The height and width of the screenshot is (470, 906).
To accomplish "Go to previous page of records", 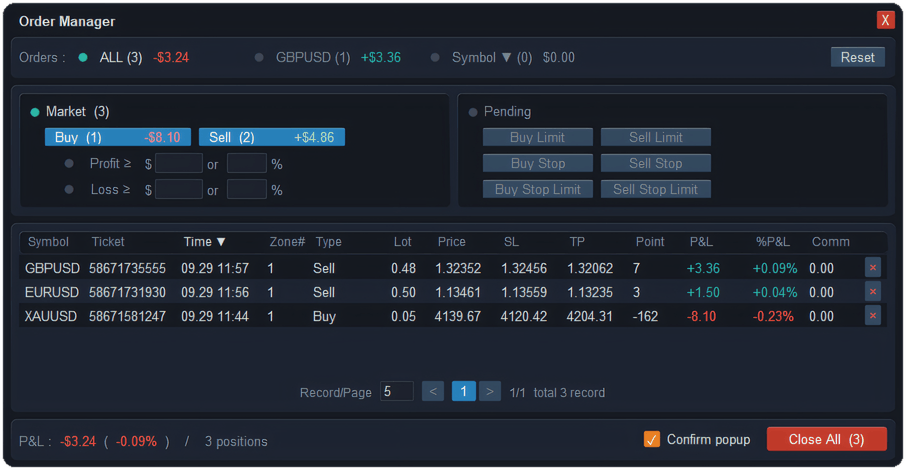I will [433, 391].
